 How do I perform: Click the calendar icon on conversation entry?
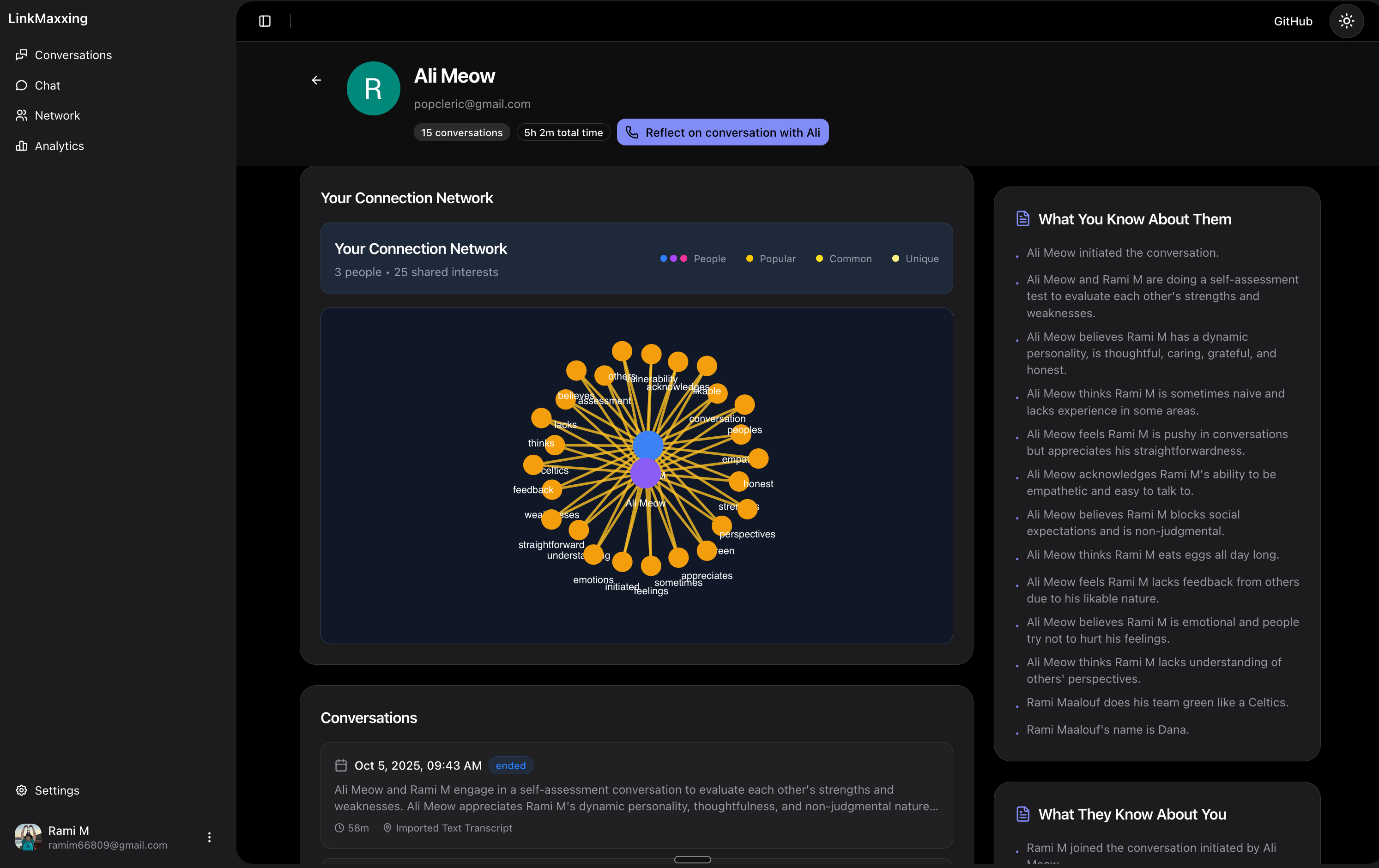(341, 766)
